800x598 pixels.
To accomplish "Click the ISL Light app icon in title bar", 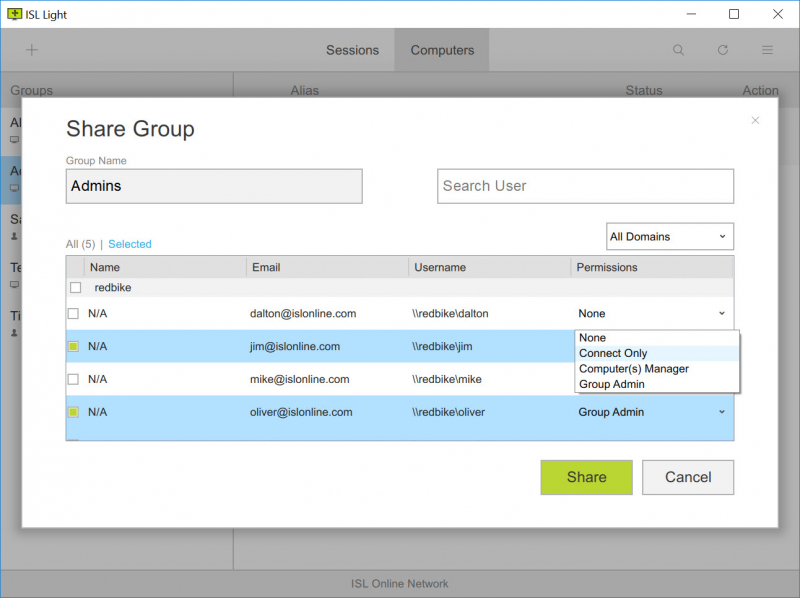I will (x=14, y=14).
